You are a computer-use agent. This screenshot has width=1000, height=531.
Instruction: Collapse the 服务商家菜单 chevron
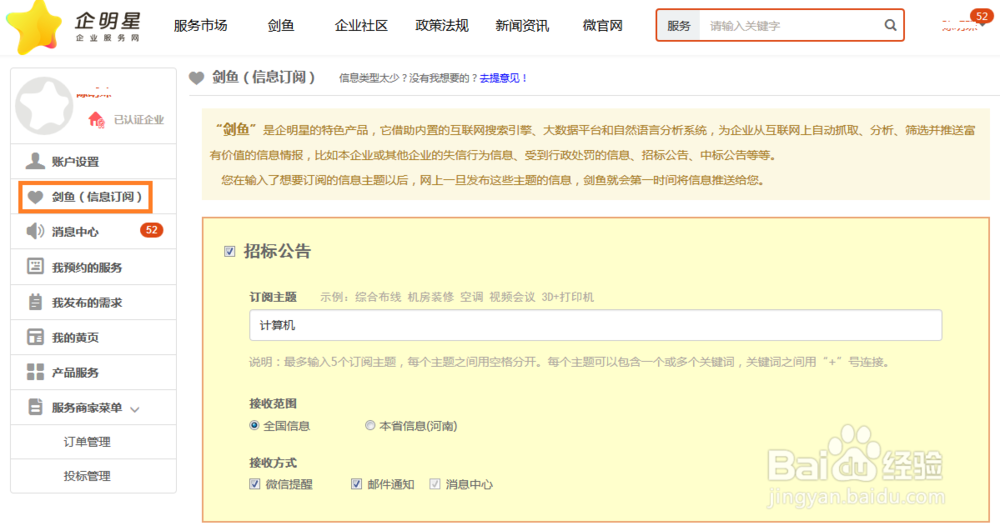(x=135, y=409)
